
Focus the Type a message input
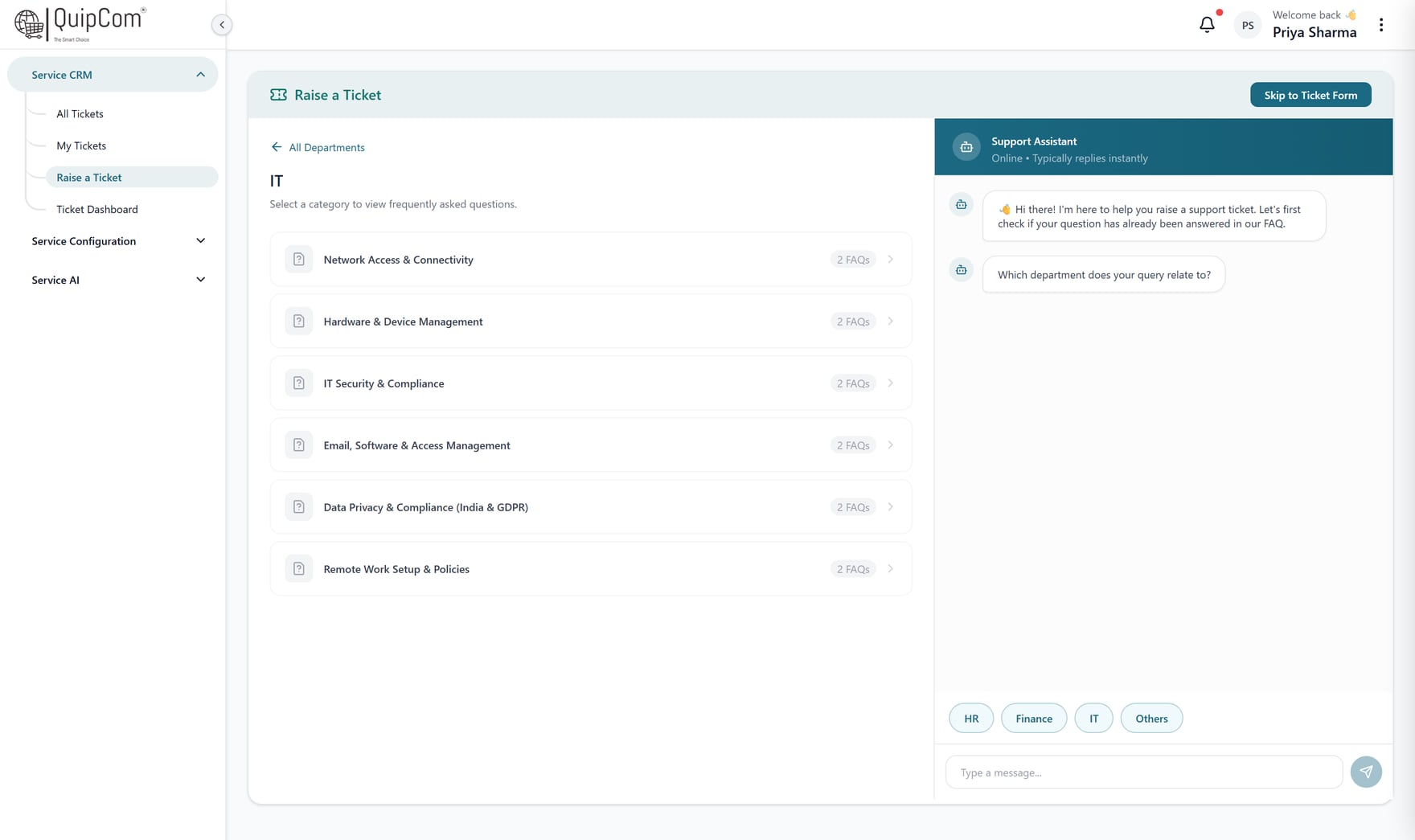(x=1143, y=772)
